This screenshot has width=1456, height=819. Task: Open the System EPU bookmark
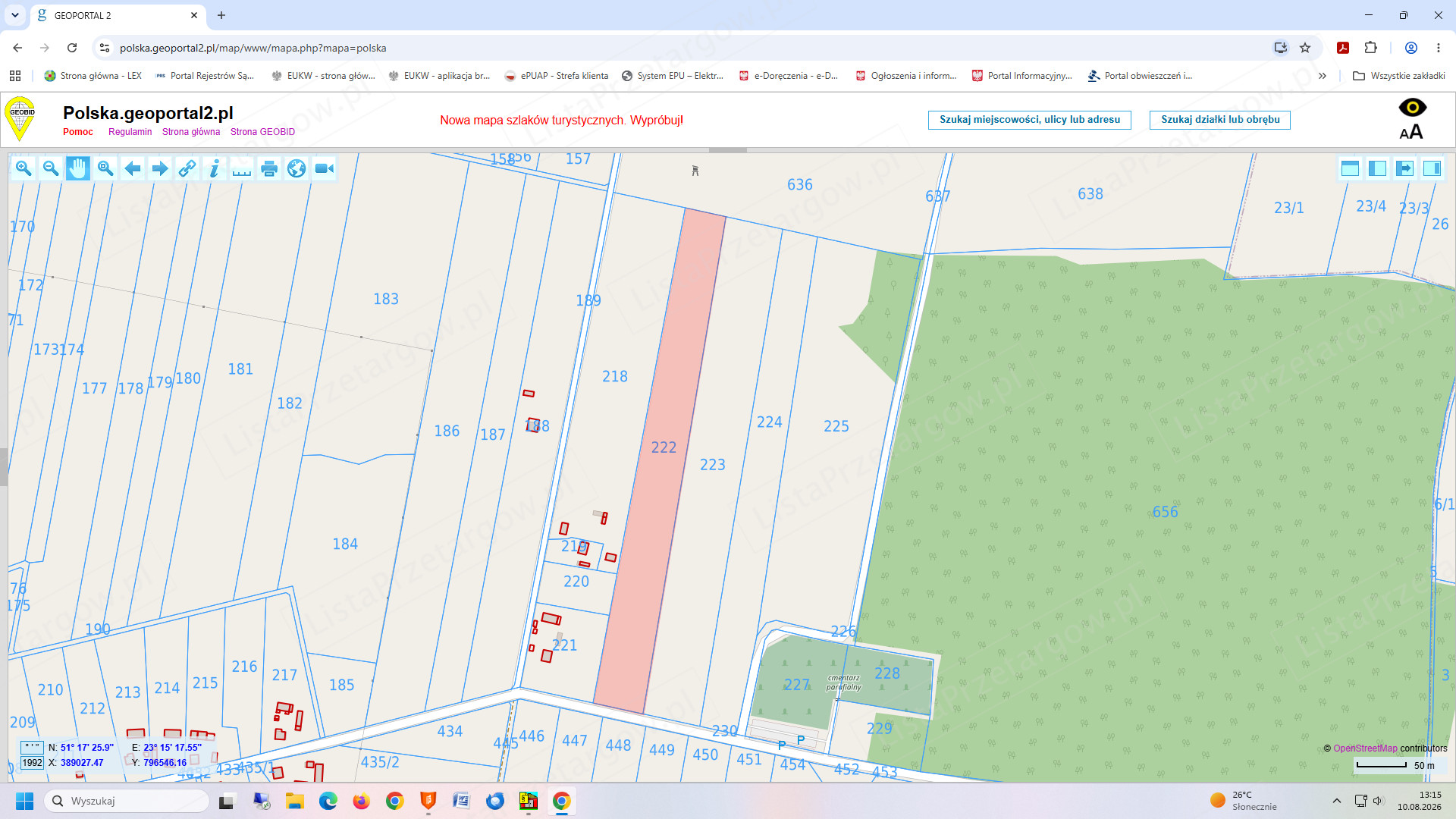[673, 76]
